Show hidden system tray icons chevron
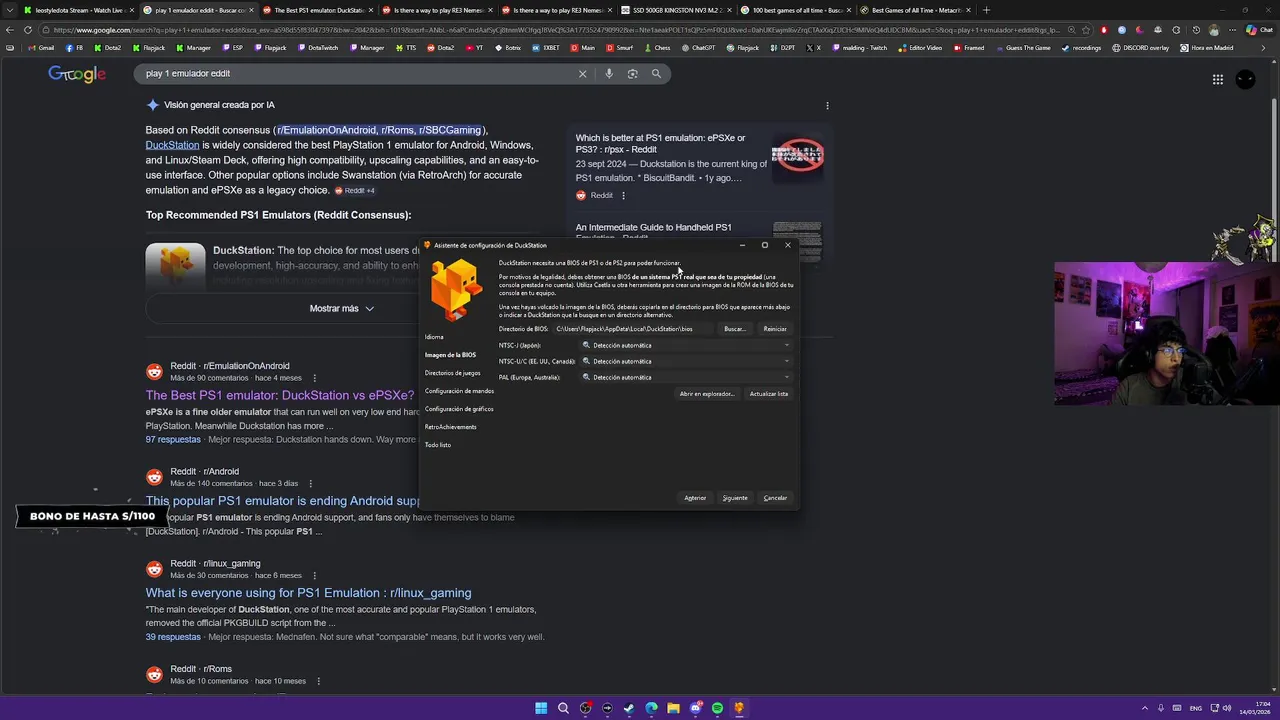 [1145, 708]
